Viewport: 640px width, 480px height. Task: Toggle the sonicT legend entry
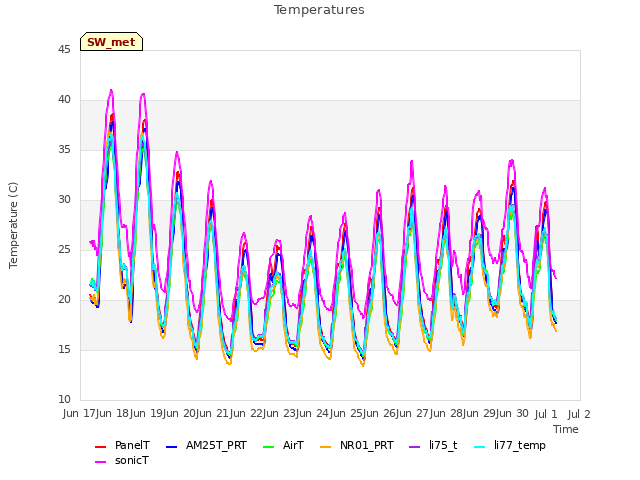tap(122, 460)
